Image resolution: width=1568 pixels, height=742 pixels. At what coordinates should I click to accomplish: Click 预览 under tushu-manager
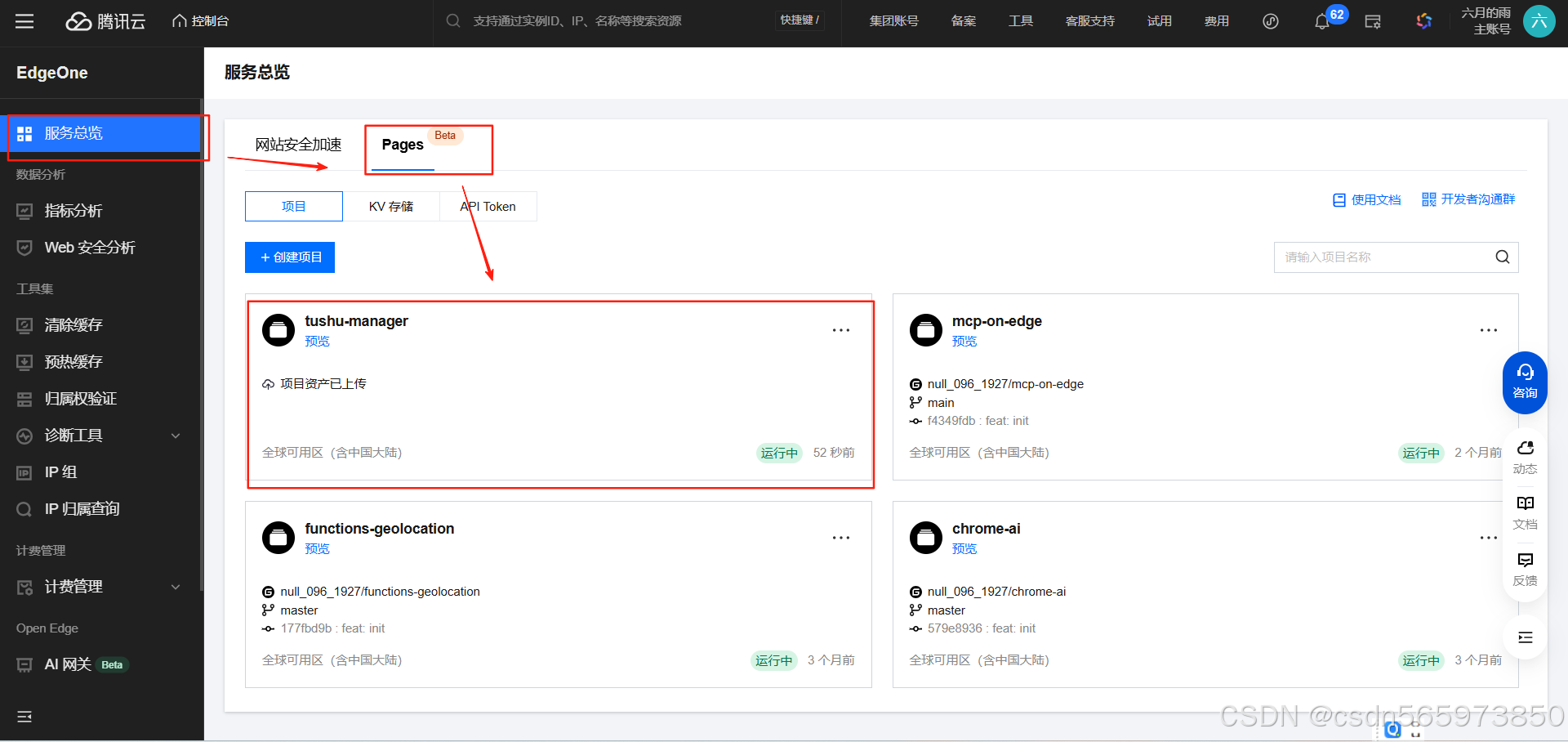click(317, 342)
